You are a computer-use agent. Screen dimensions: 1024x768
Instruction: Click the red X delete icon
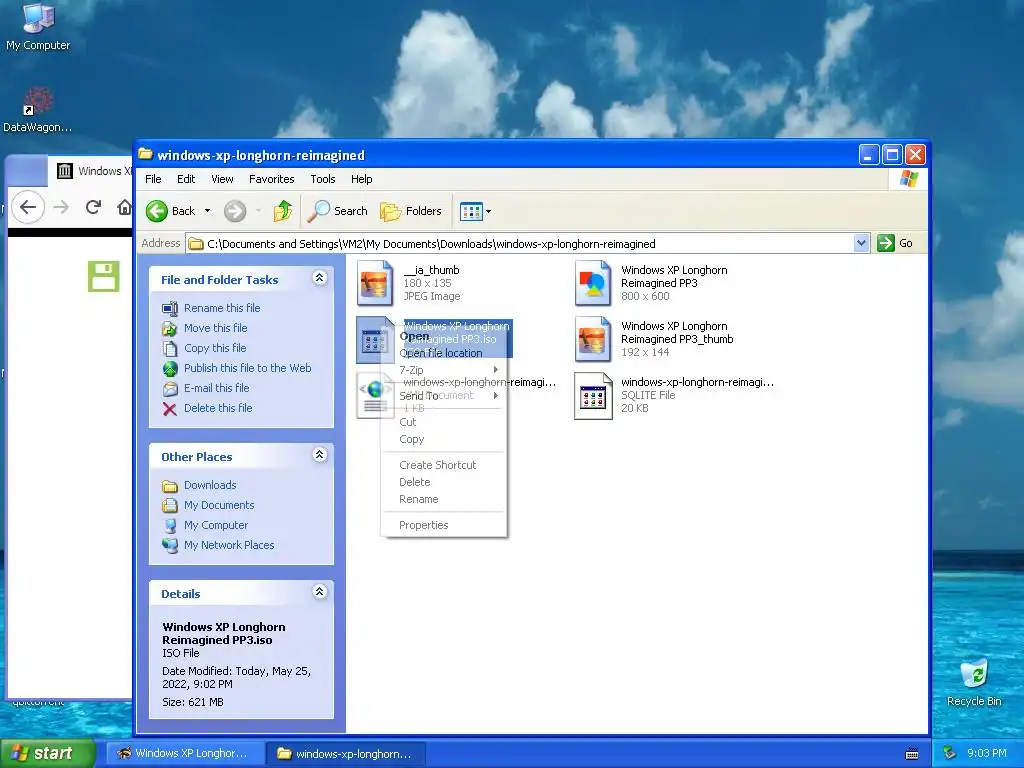click(170, 409)
